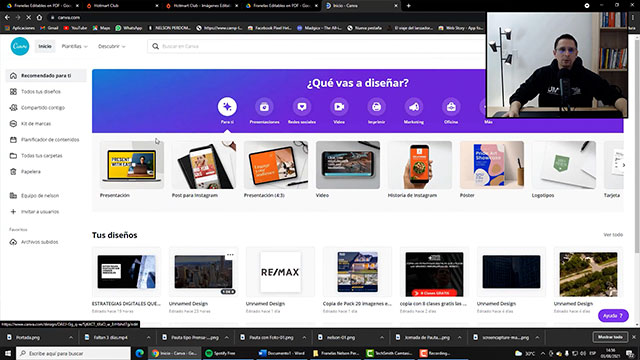This screenshot has height=360, width=640.
Task: Open download options chevron for Portada.png
Action: [x=71, y=338]
